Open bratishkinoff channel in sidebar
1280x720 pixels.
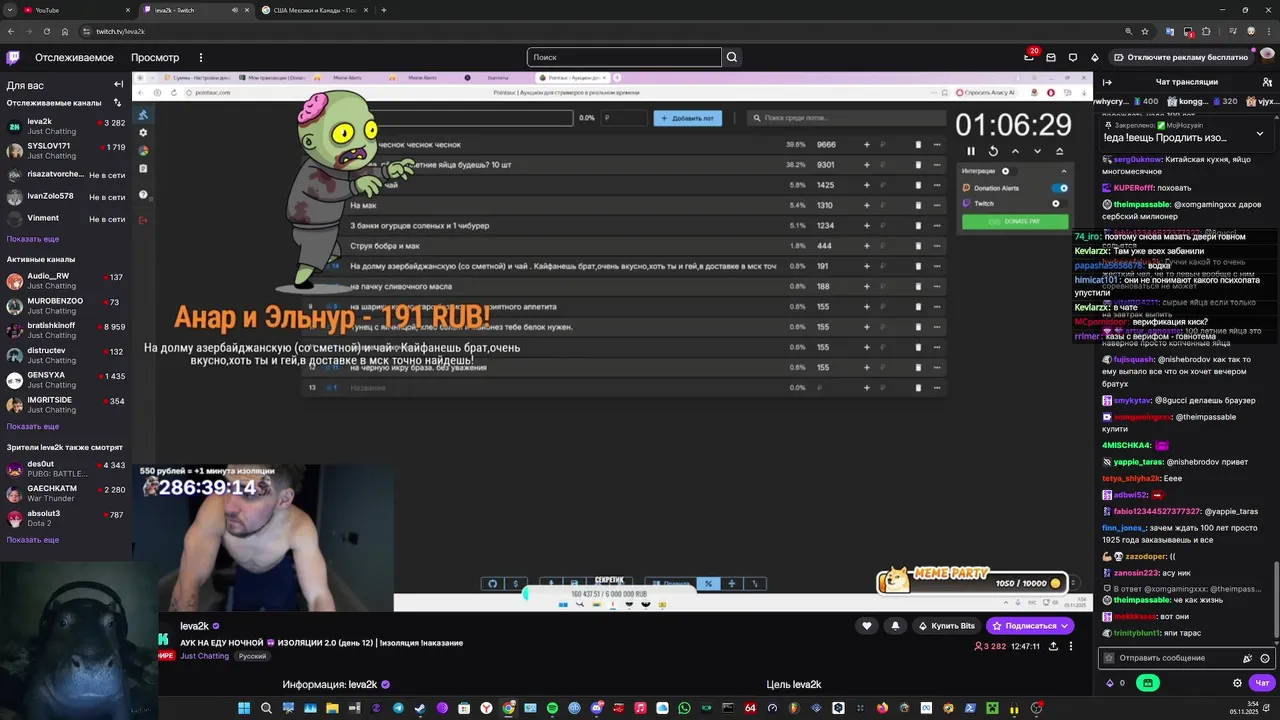(x=66, y=330)
